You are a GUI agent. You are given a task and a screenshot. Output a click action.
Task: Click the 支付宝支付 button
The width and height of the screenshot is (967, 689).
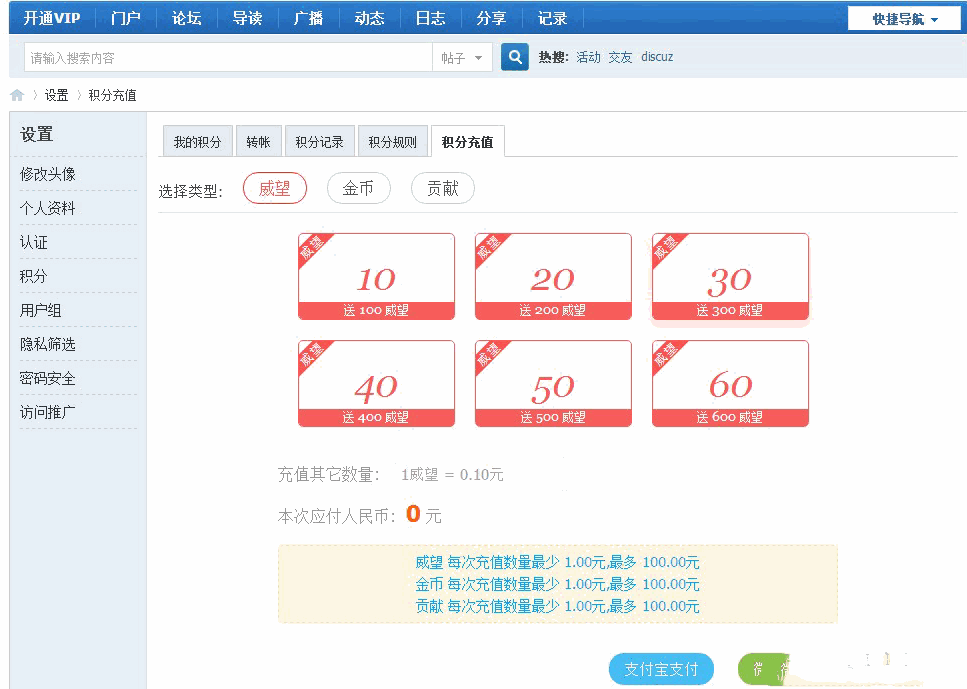coord(661,669)
